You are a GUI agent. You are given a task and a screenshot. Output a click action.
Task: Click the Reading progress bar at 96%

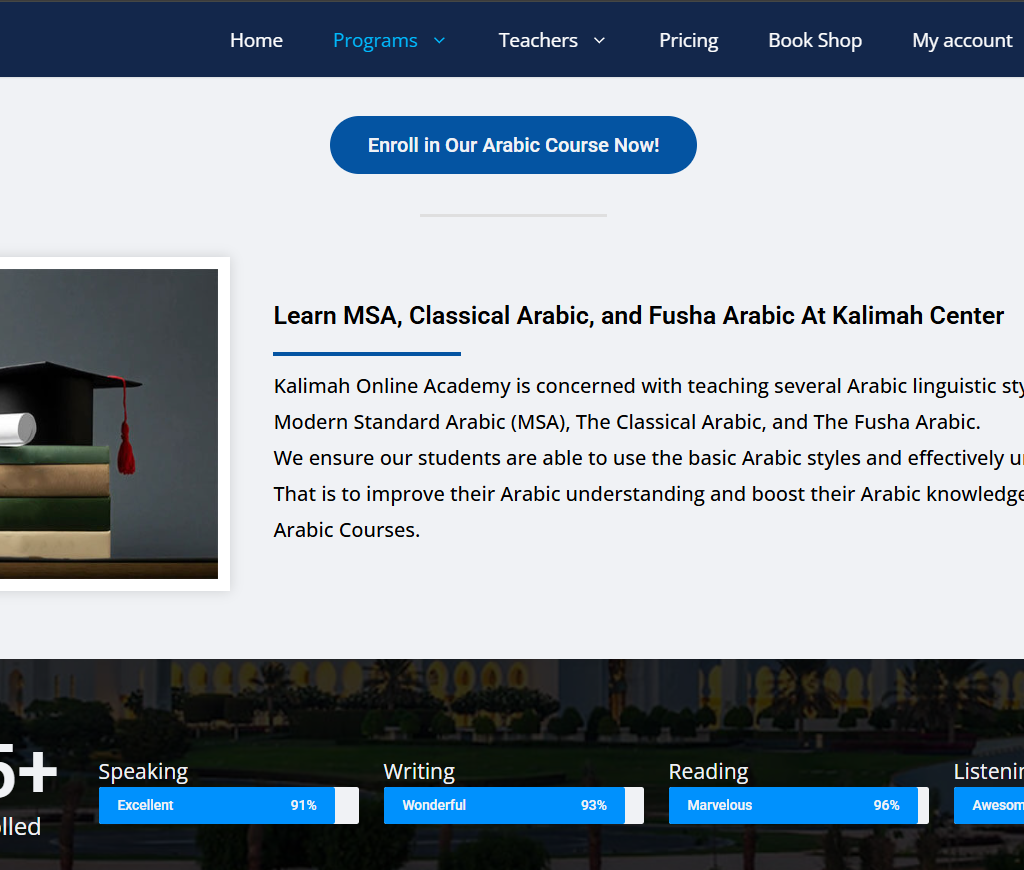click(x=798, y=805)
